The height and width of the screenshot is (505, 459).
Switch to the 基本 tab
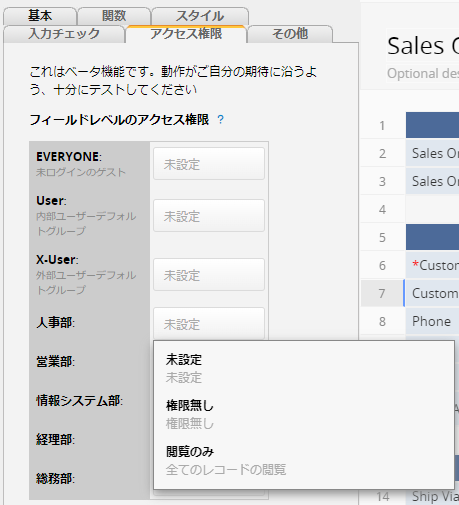pos(40,16)
